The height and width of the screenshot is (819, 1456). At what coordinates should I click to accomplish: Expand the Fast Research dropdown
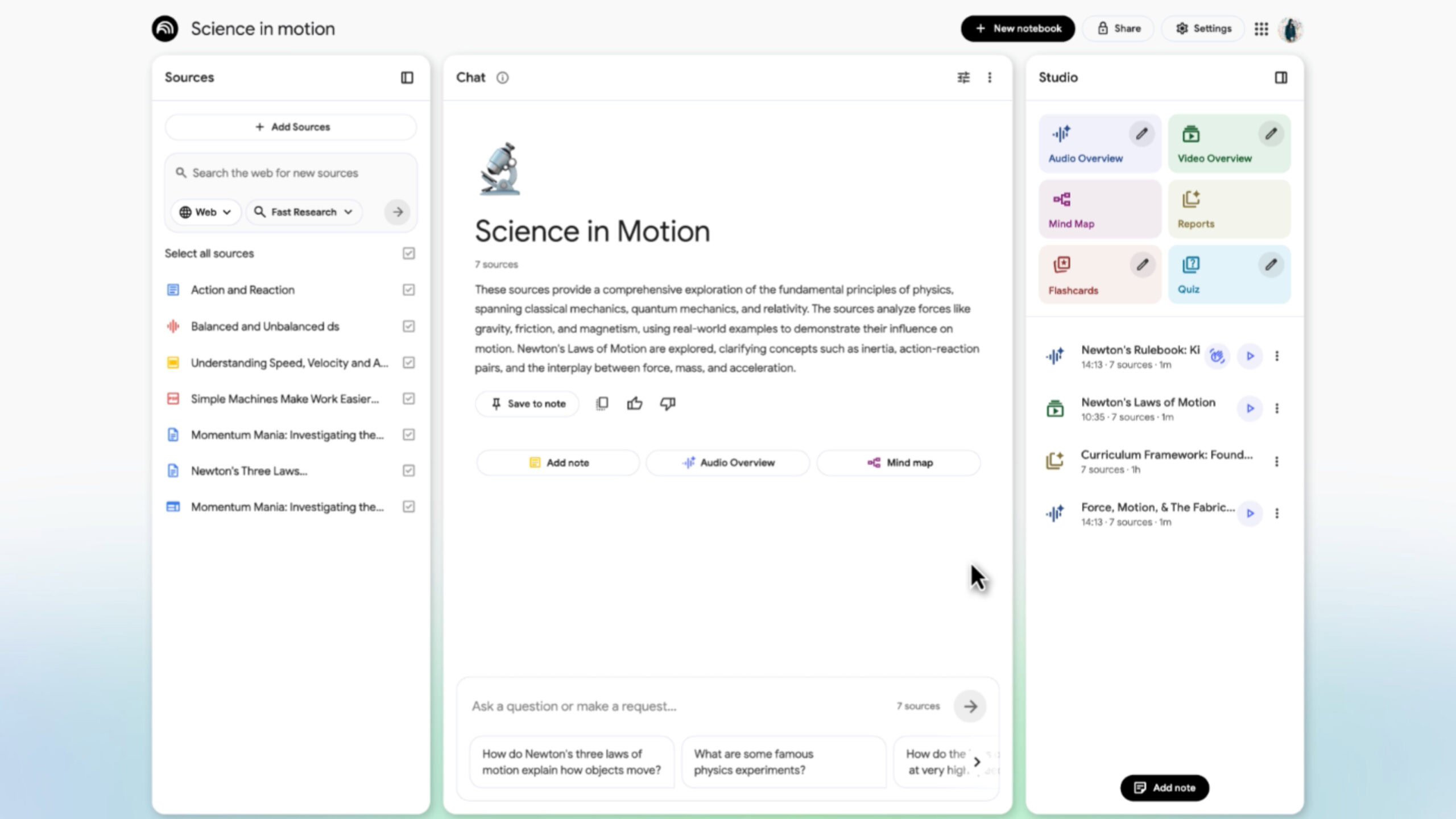[x=304, y=212]
